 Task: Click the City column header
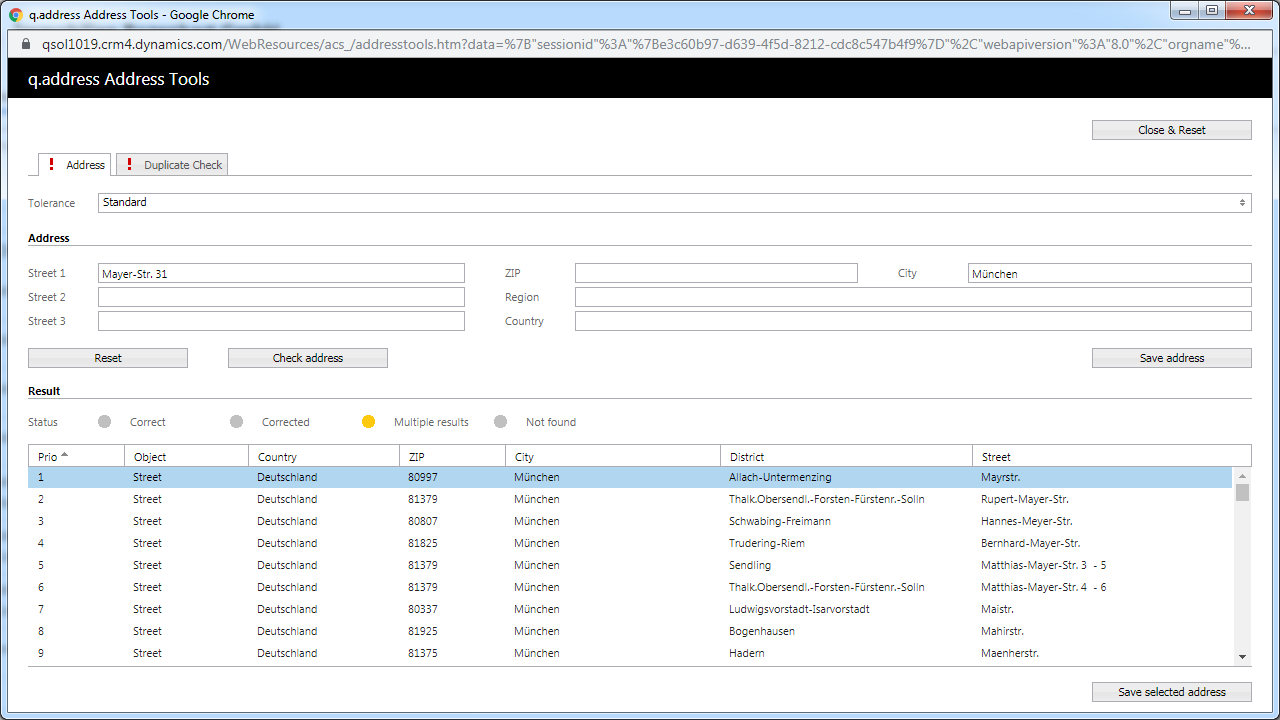coord(613,456)
